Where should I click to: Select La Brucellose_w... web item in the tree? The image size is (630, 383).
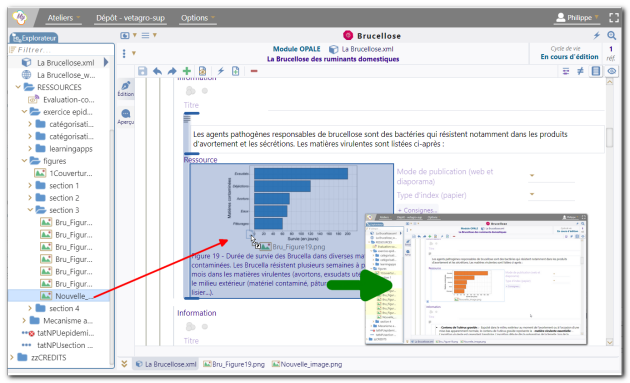coord(66,75)
